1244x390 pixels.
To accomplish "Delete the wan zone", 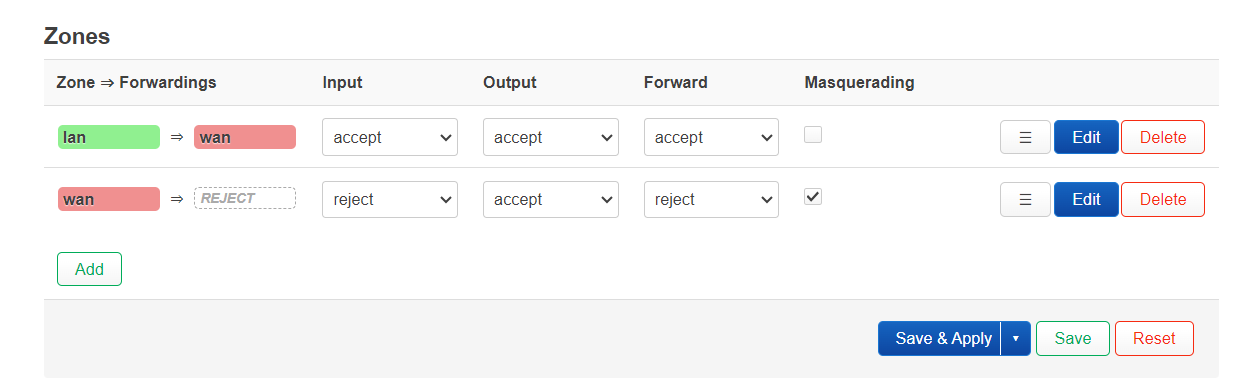I will coord(1163,199).
